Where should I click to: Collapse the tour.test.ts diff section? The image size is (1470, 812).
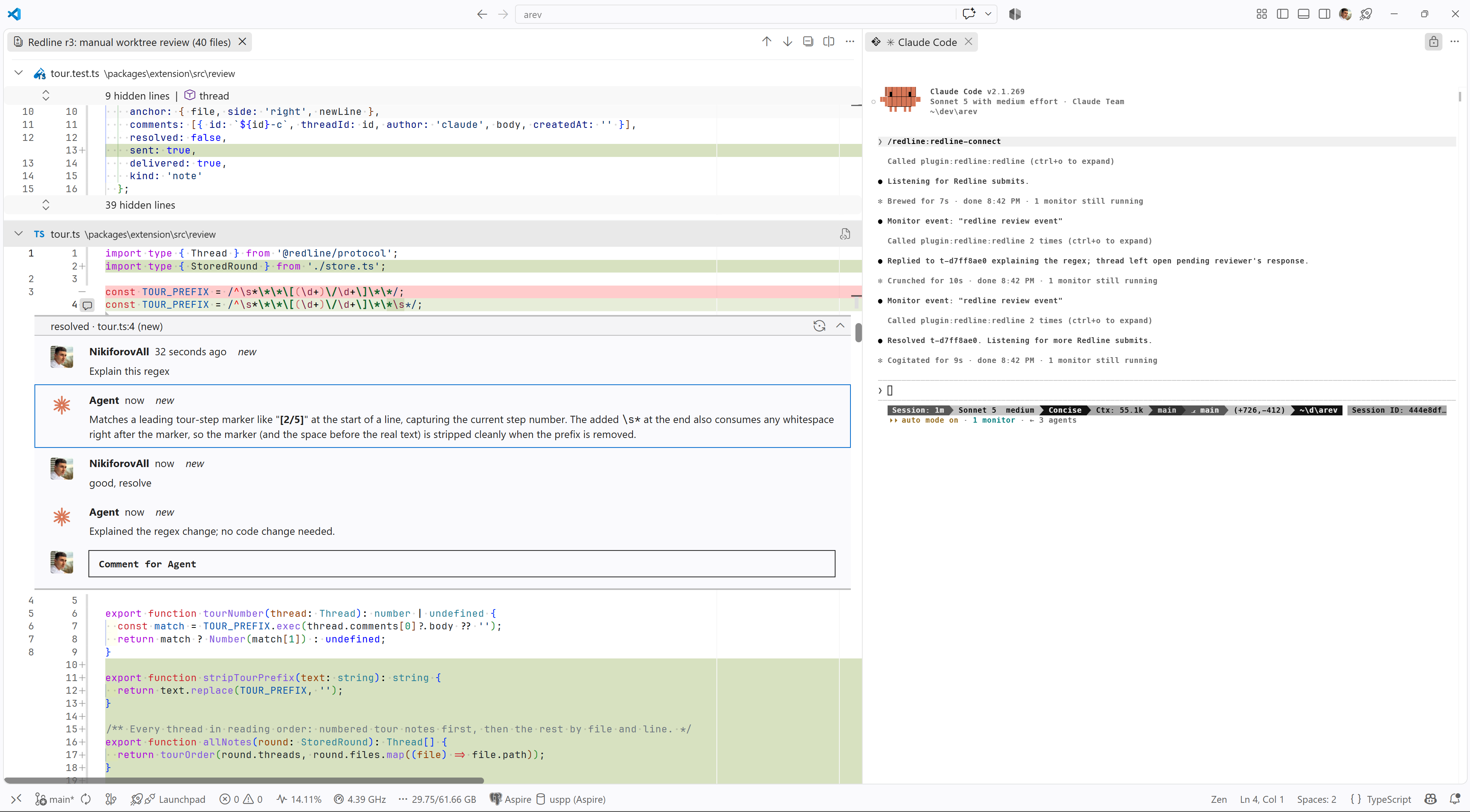click(x=18, y=73)
